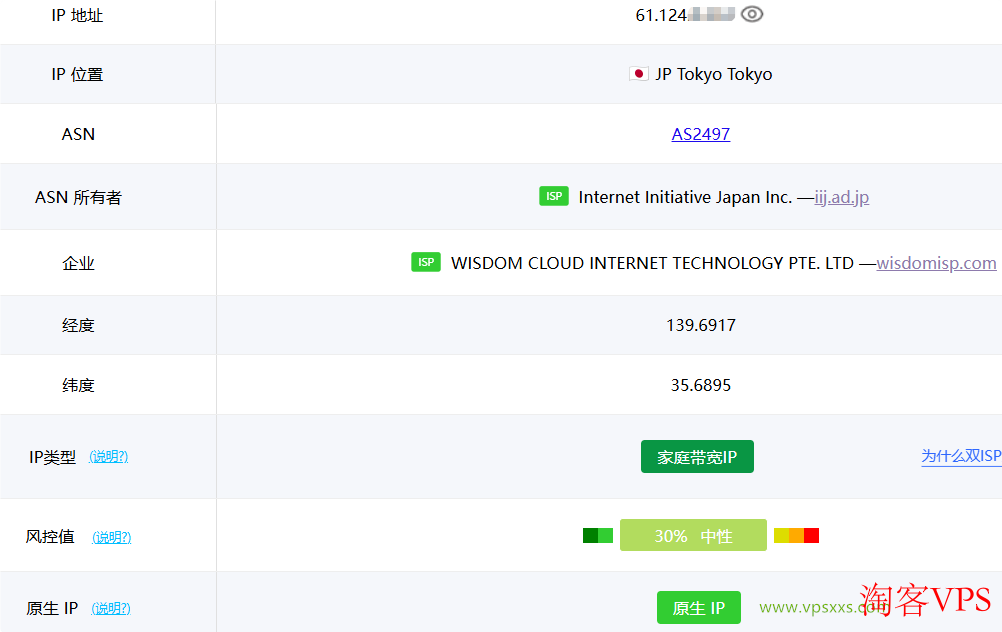Click the 原生 IP row label
Image resolution: width=1002 pixels, height=632 pixels.
click(x=52, y=608)
